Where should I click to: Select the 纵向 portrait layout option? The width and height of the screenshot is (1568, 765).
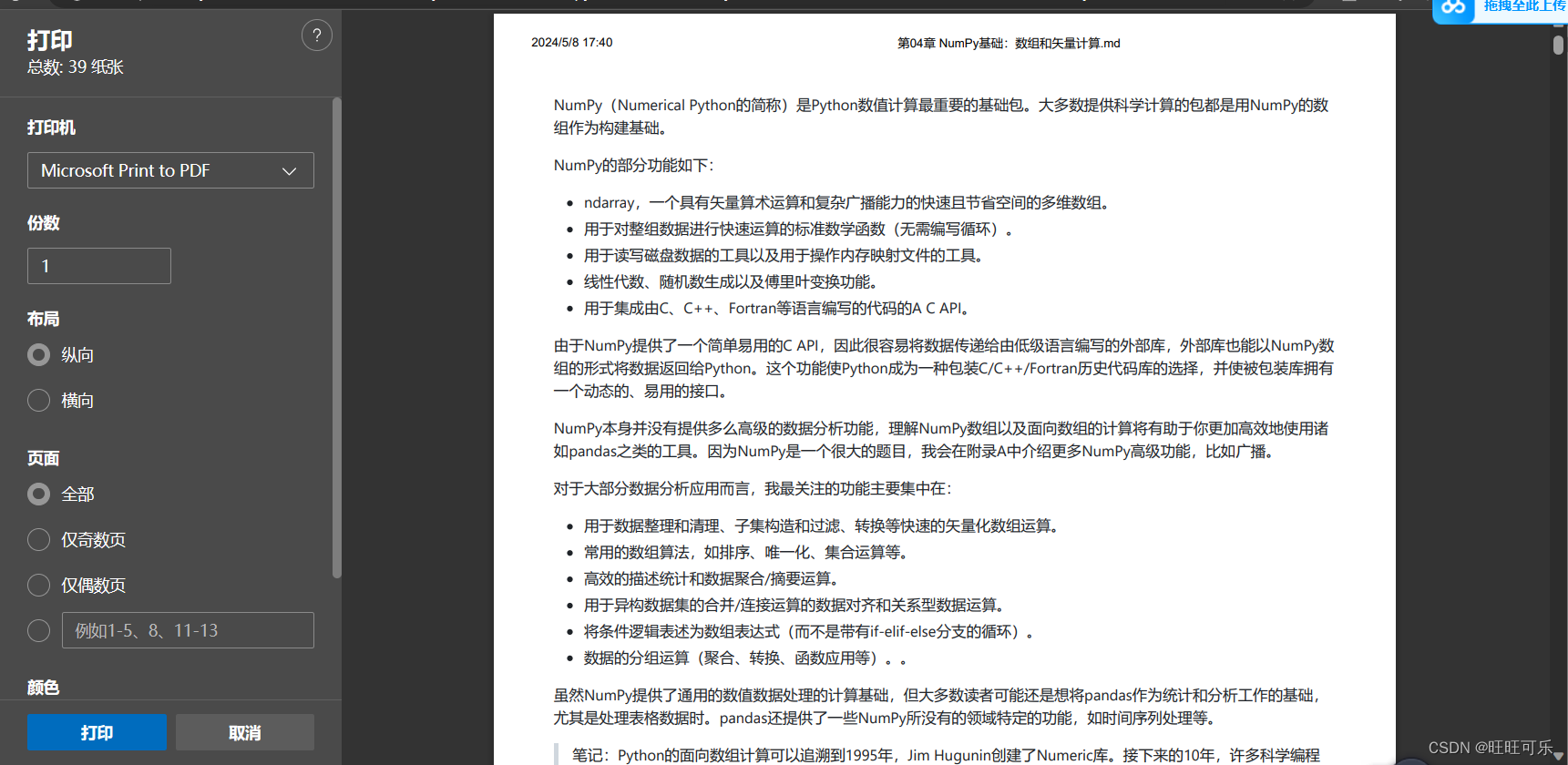(x=38, y=354)
